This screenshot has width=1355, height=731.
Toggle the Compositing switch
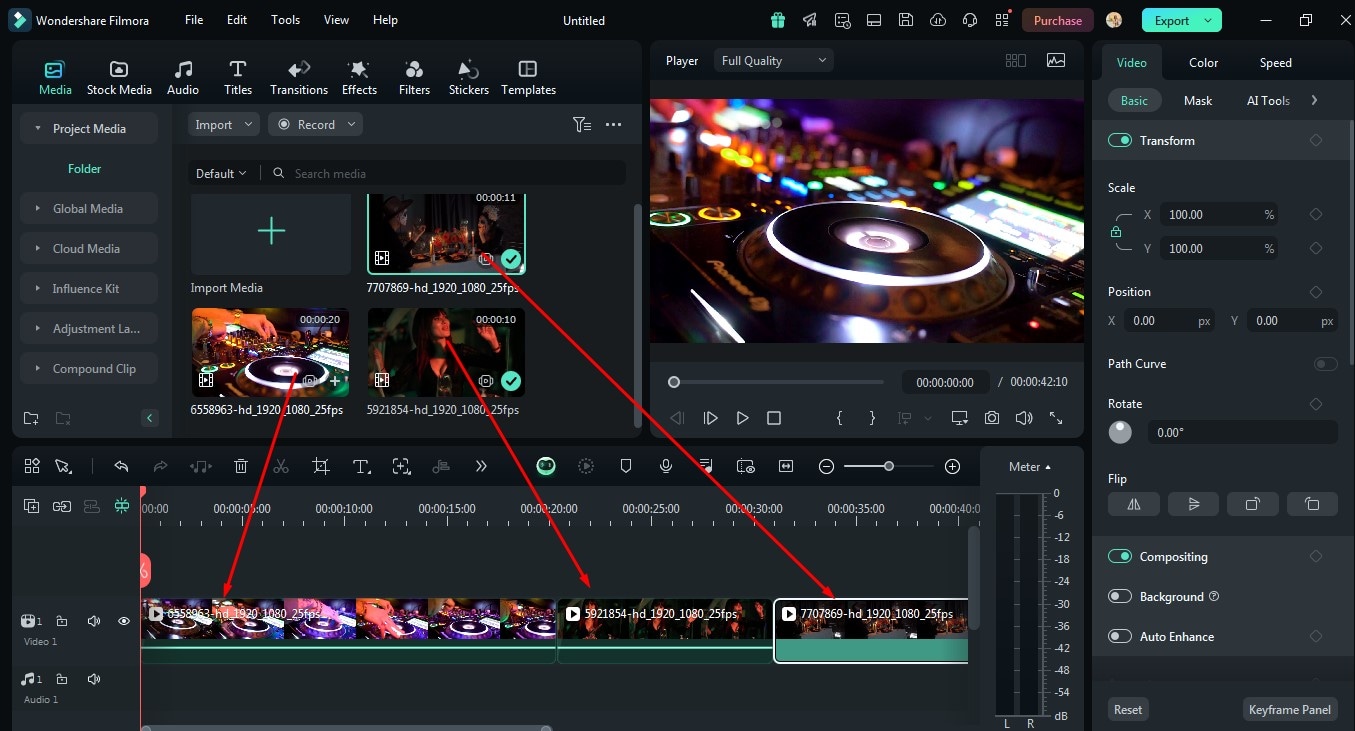[1119, 556]
